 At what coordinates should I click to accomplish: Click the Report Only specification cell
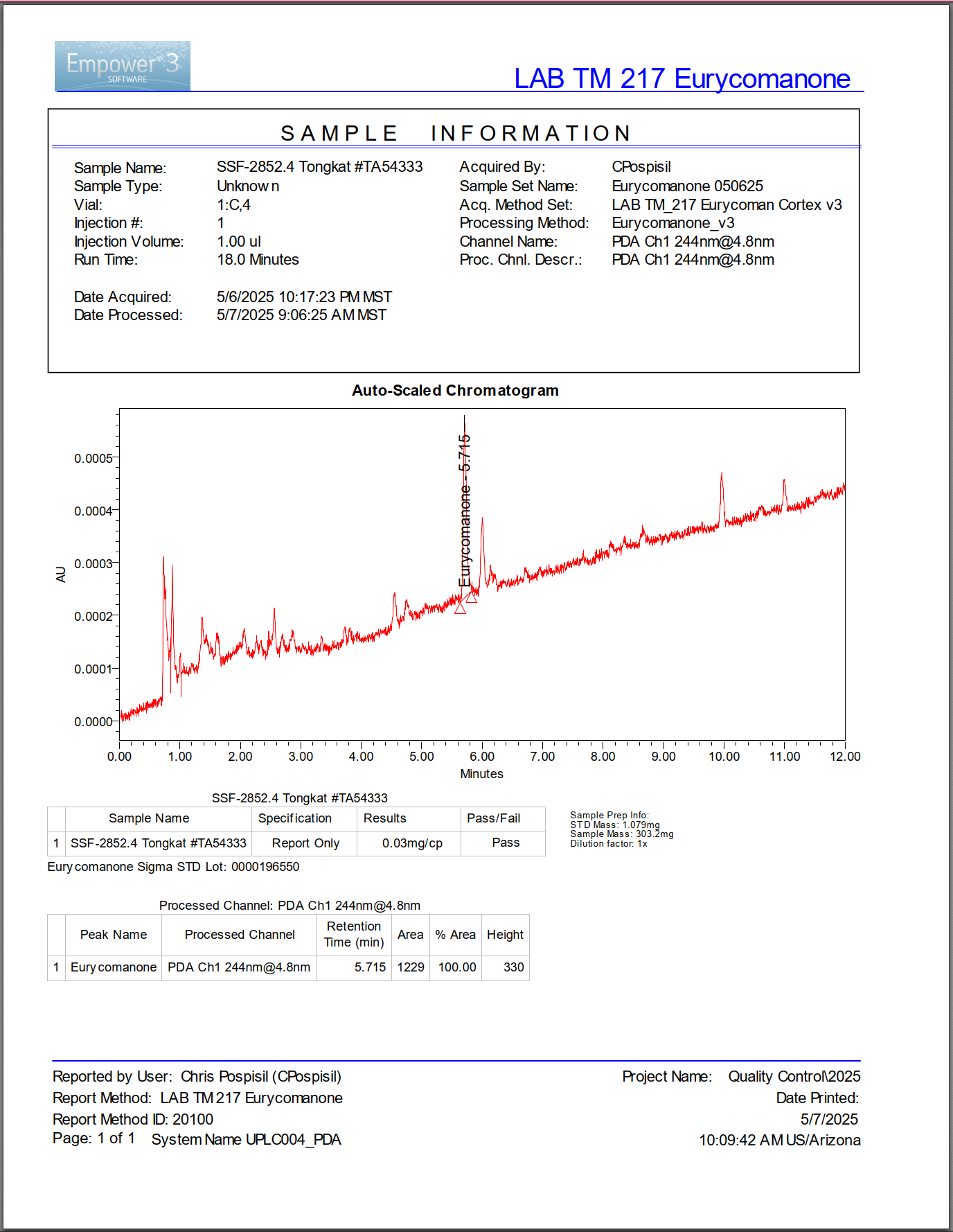[305, 843]
